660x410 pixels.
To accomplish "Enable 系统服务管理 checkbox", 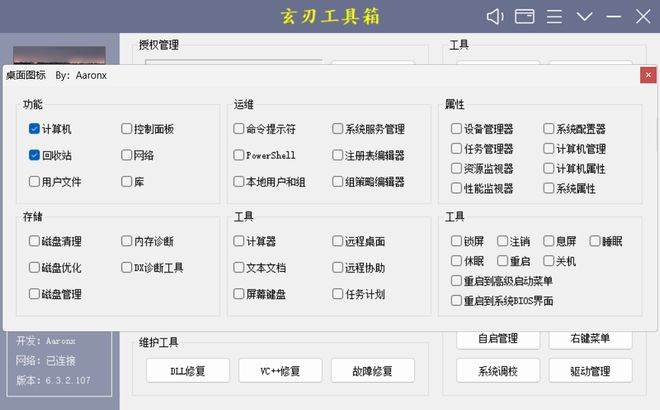I will (x=338, y=128).
